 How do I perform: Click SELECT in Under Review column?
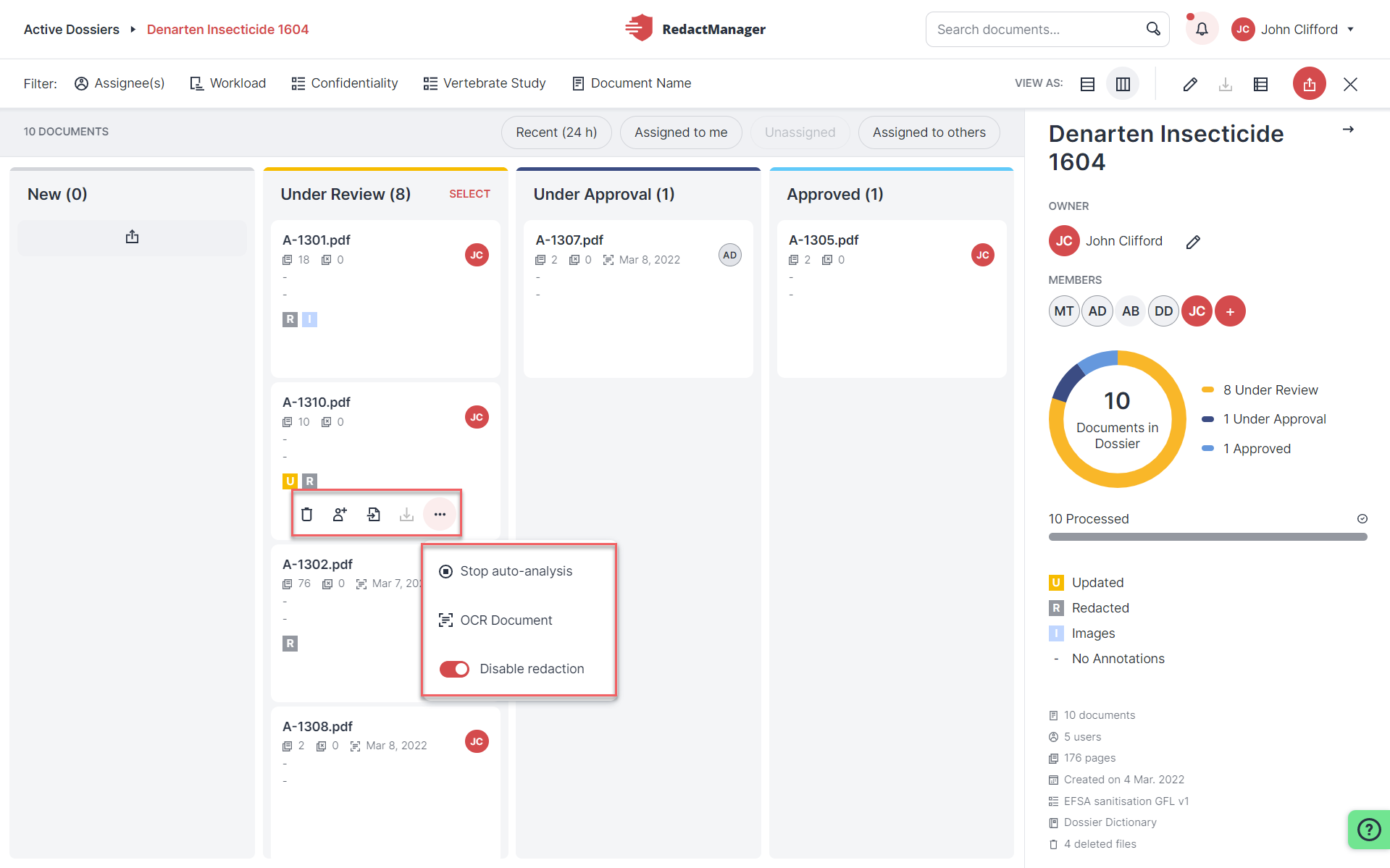coord(469,194)
